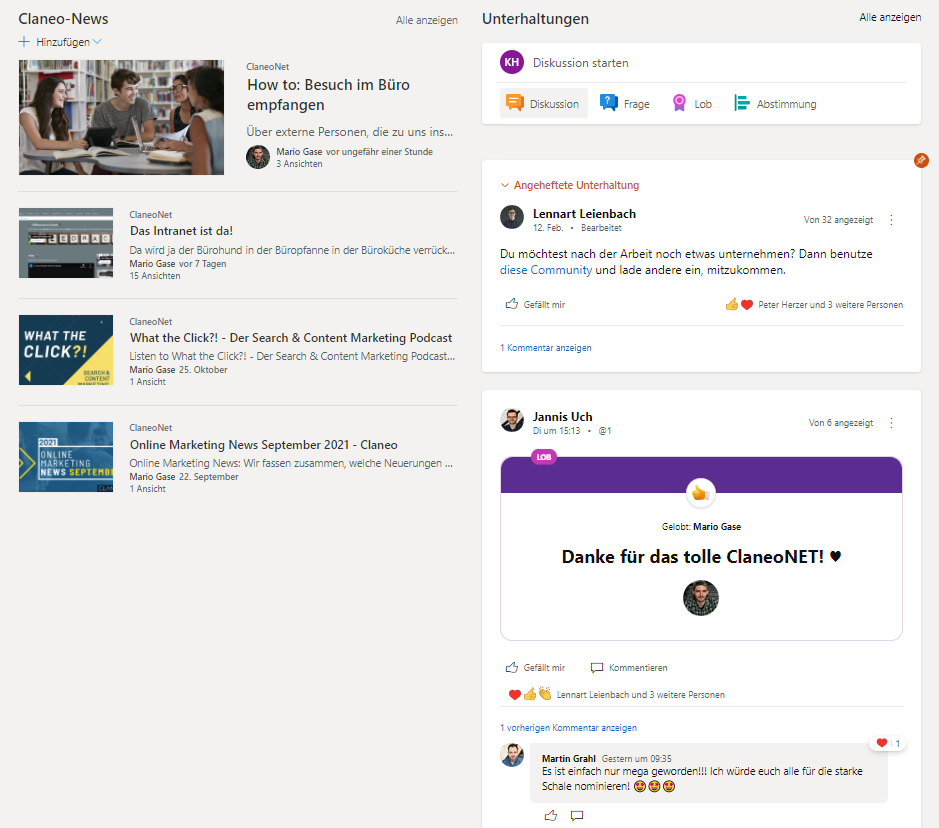Image resolution: width=939 pixels, height=828 pixels.
Task: Select the Lob post type tab
Action: (x=692, y=104)
